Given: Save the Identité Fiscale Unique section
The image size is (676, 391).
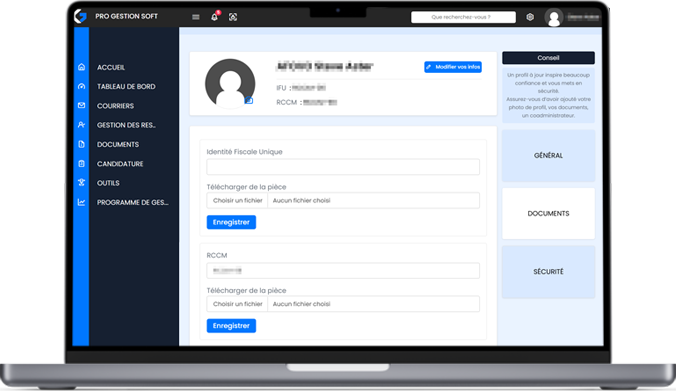Looking at the screenshot, I should click(x=231, y=222).
